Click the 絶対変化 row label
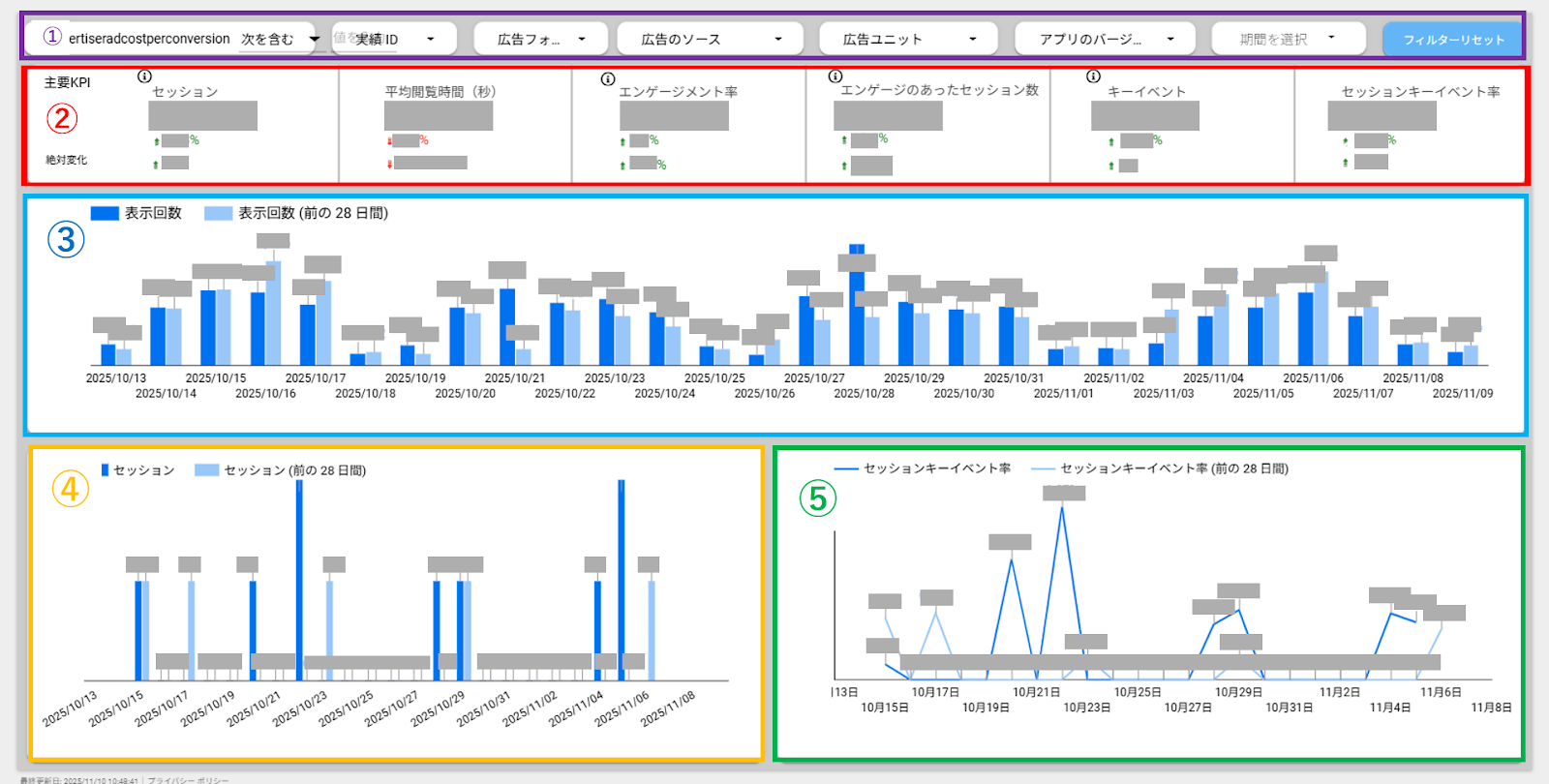This screenshot has height=784, width=1549. pyautogui.click(x=66, y=160)
